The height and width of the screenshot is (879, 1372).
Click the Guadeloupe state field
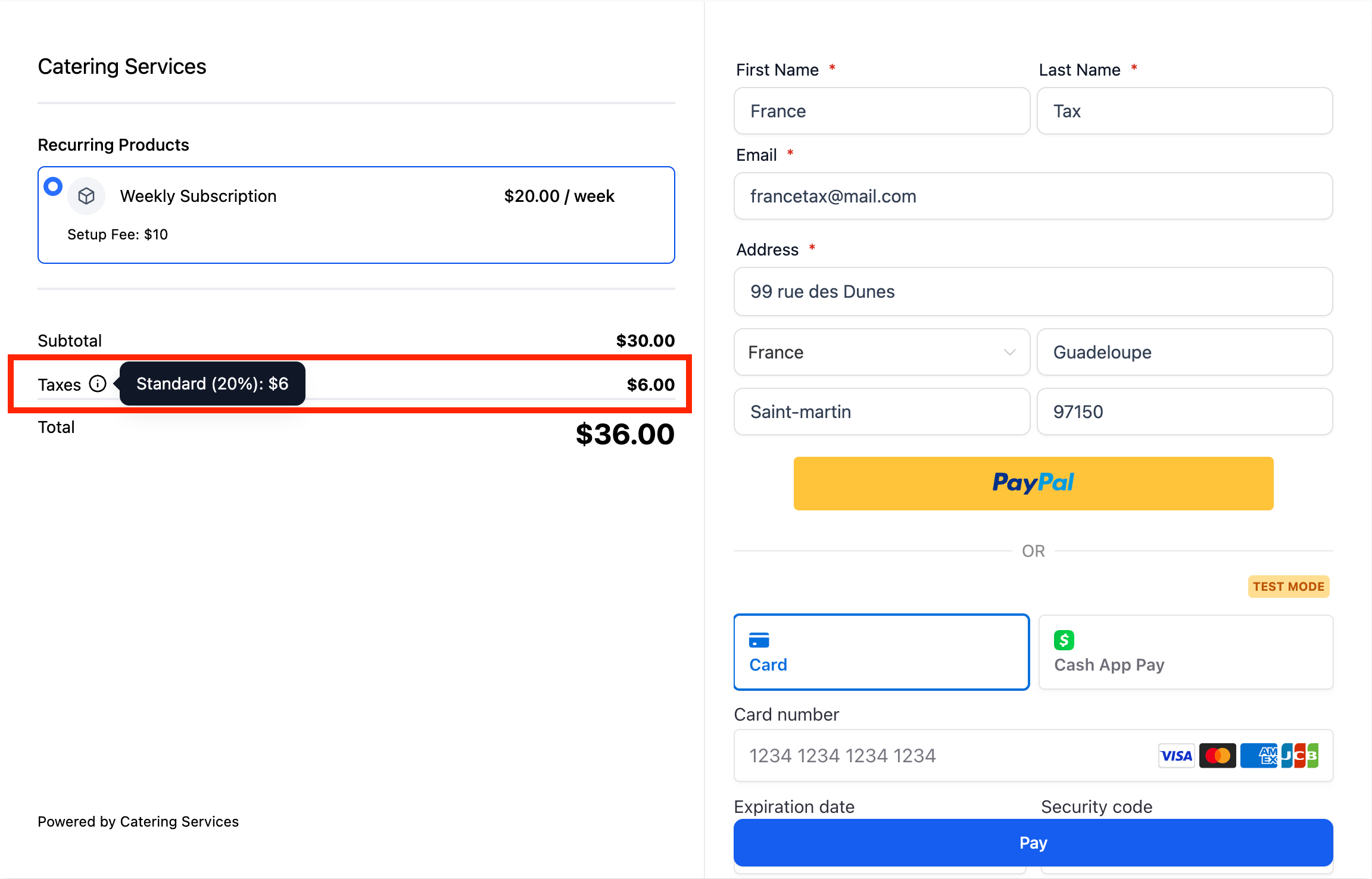[1184, 352]
